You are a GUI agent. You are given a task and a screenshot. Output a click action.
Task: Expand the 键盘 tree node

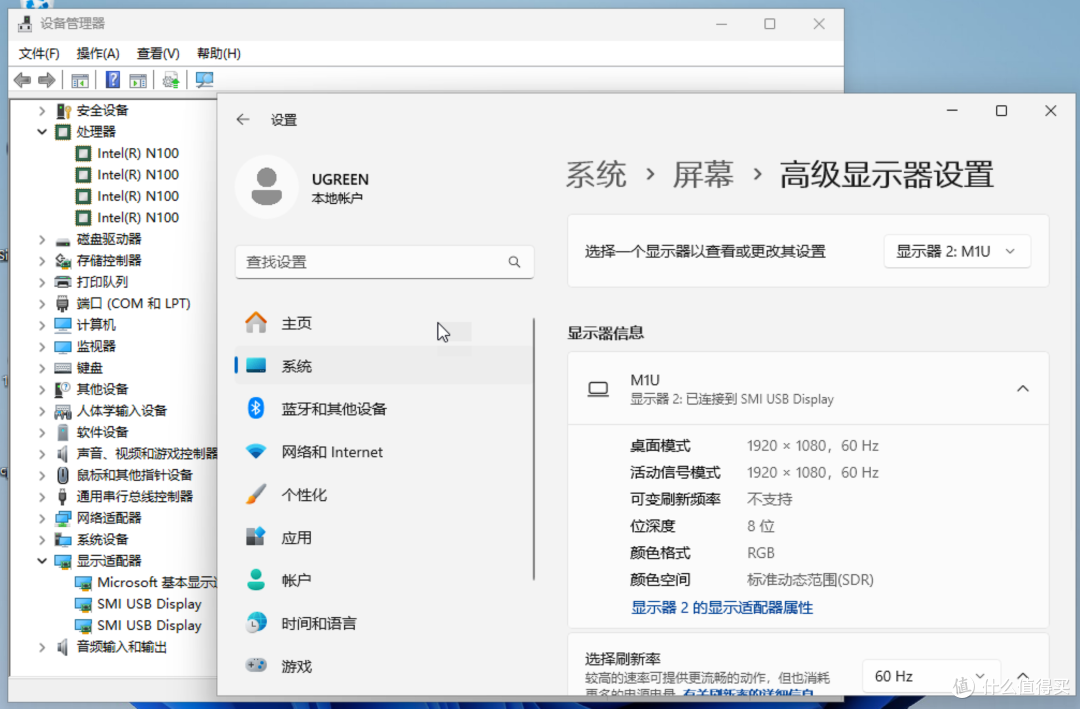(42, 368)
